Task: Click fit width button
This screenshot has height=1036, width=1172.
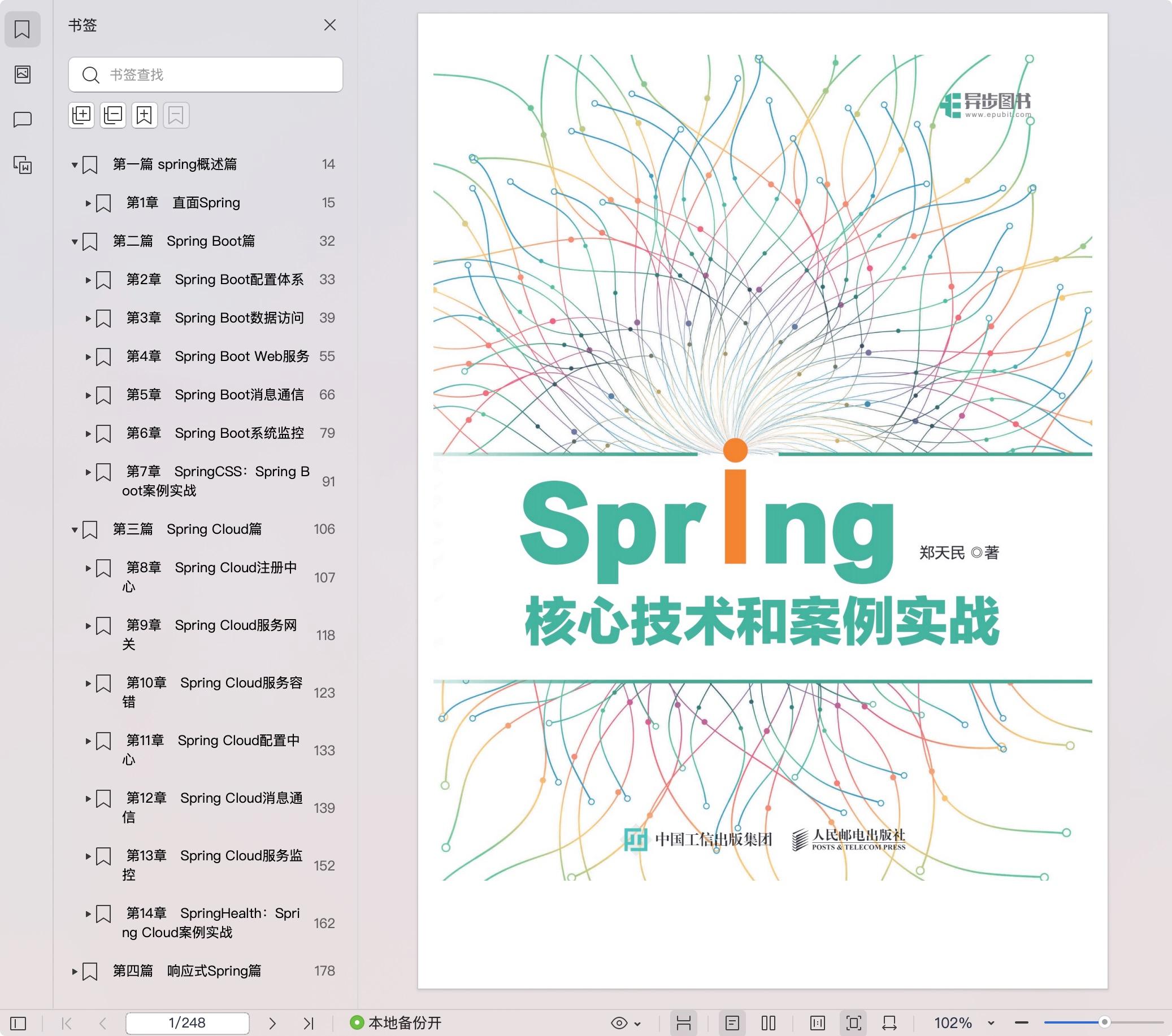Action: (889, 1023)
